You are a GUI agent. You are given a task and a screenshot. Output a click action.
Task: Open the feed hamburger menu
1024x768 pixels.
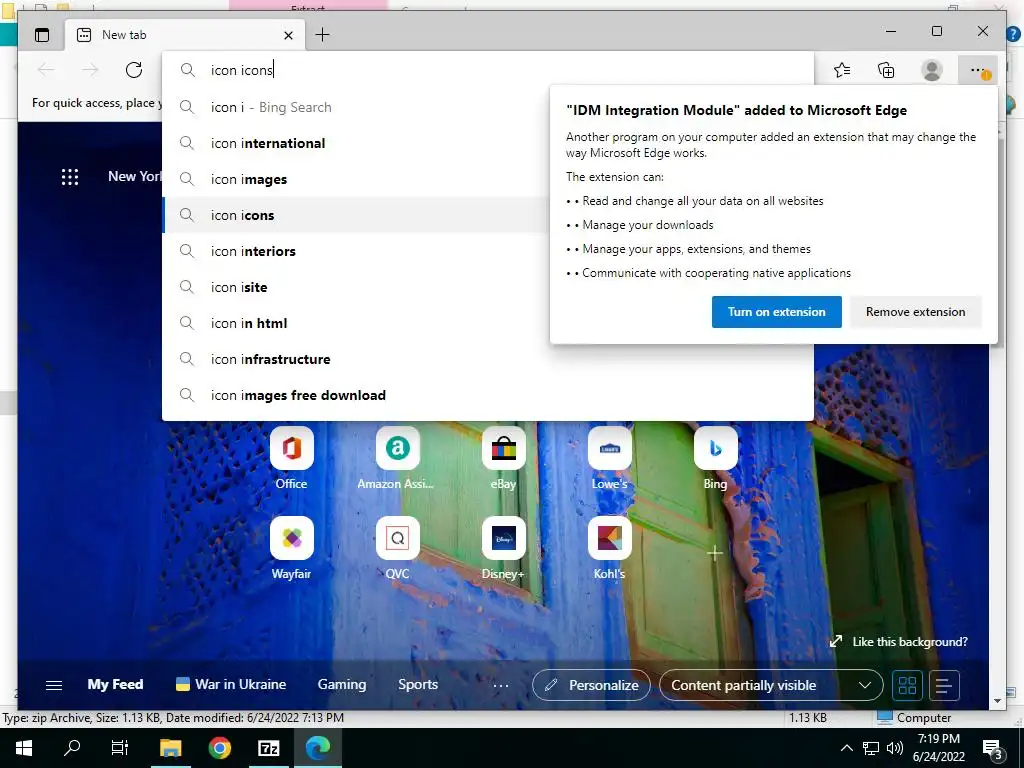[54, 684]
